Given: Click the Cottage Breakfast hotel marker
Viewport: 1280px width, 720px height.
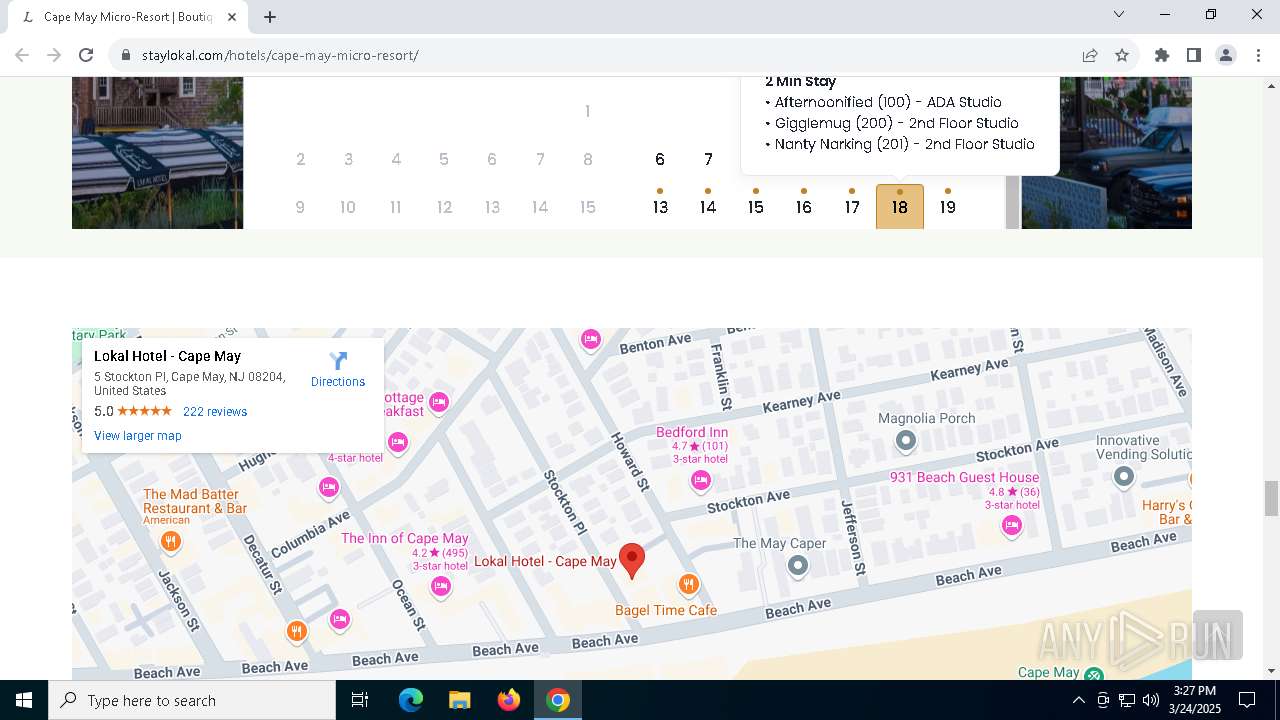Looking at the screenshot, I should [x=438, y=402].
